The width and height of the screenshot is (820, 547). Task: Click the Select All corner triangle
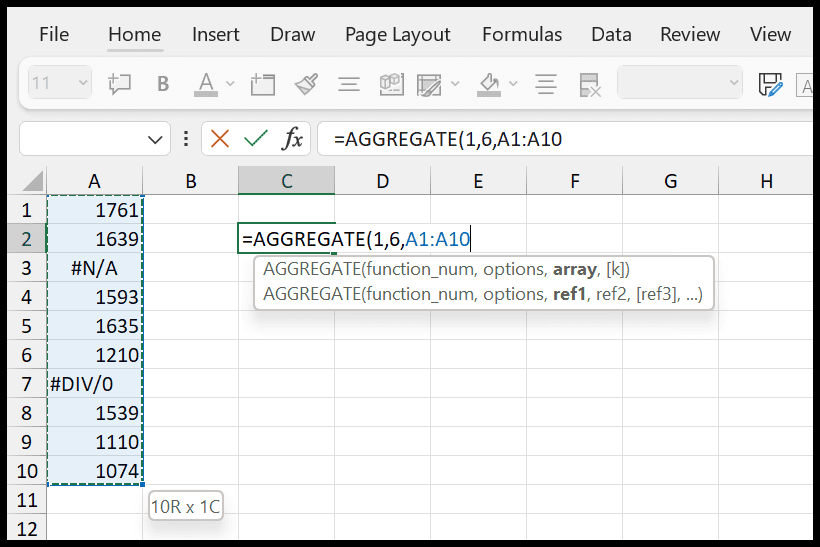click(x=32, y=181)
